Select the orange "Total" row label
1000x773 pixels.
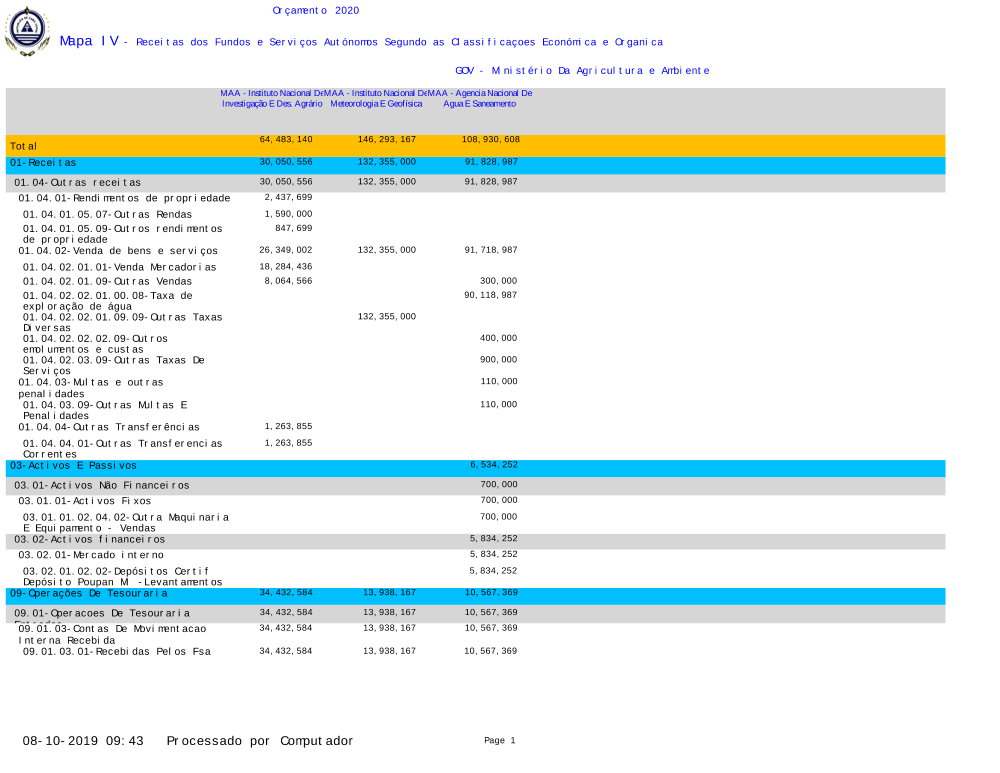coord(24,147)
